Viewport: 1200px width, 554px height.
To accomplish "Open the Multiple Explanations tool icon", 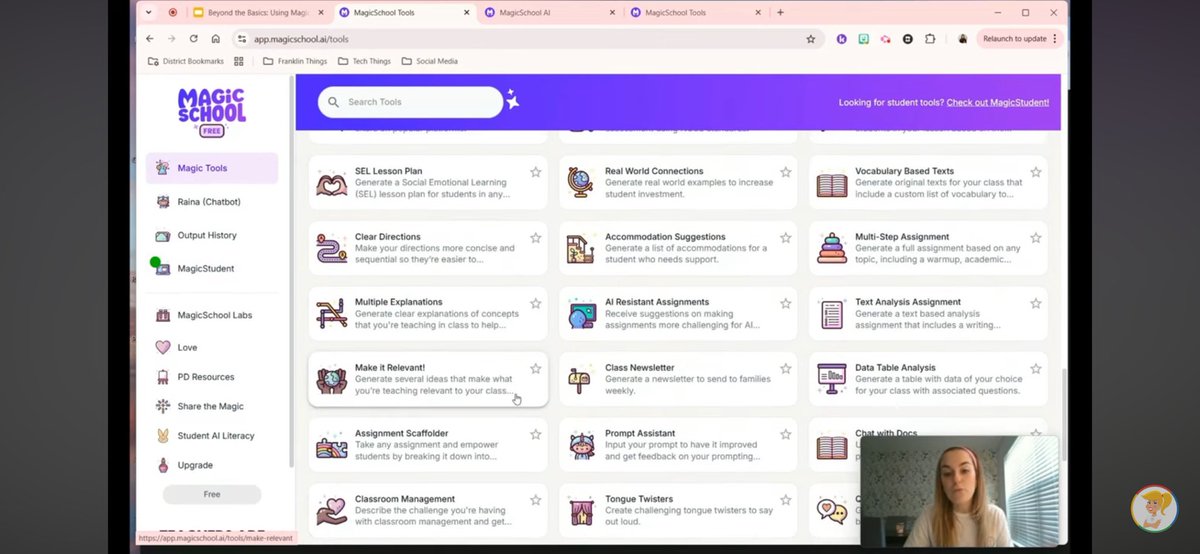I will 332,314.
